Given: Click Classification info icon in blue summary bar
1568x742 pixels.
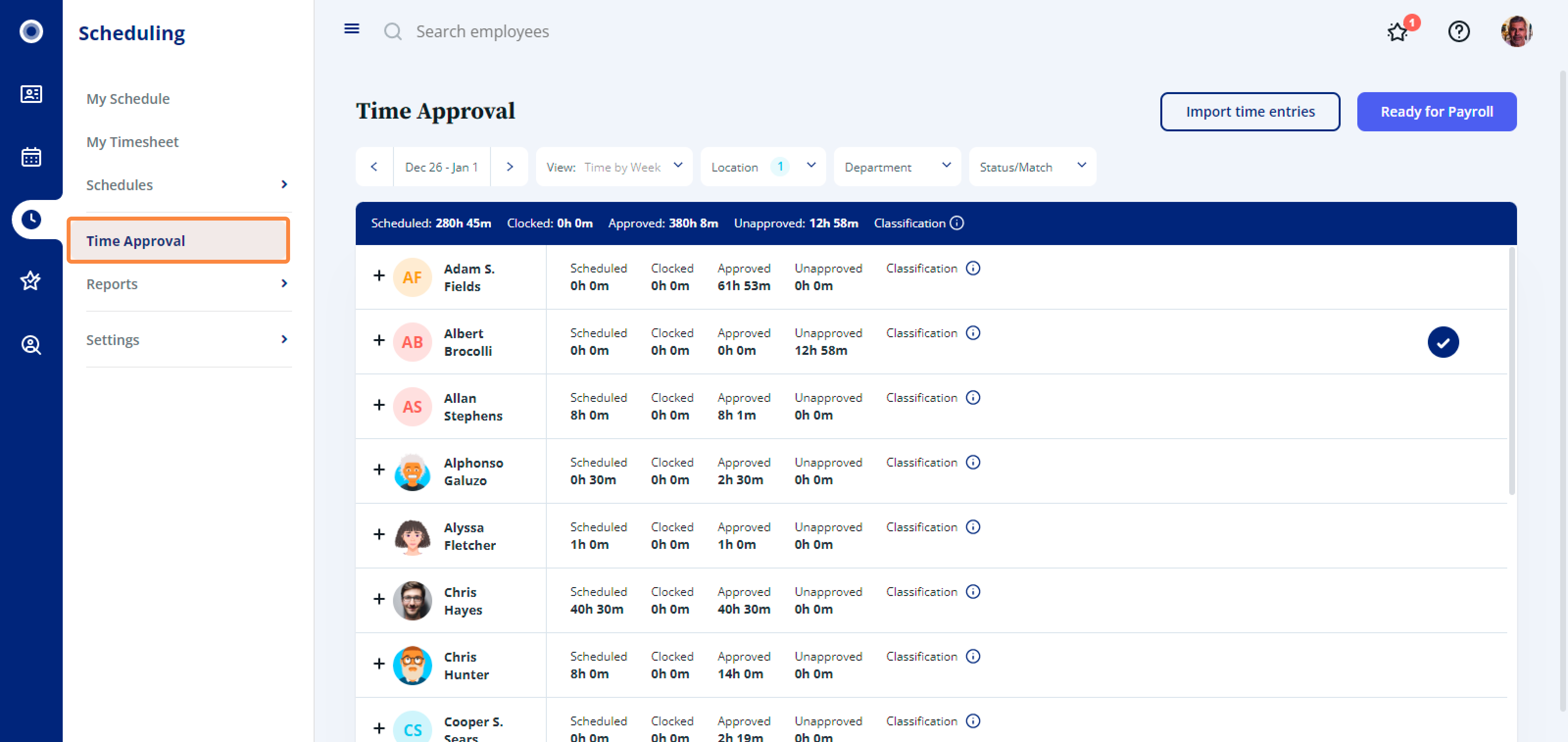Looking at the screenshot, I should click(x=956, y=223).
